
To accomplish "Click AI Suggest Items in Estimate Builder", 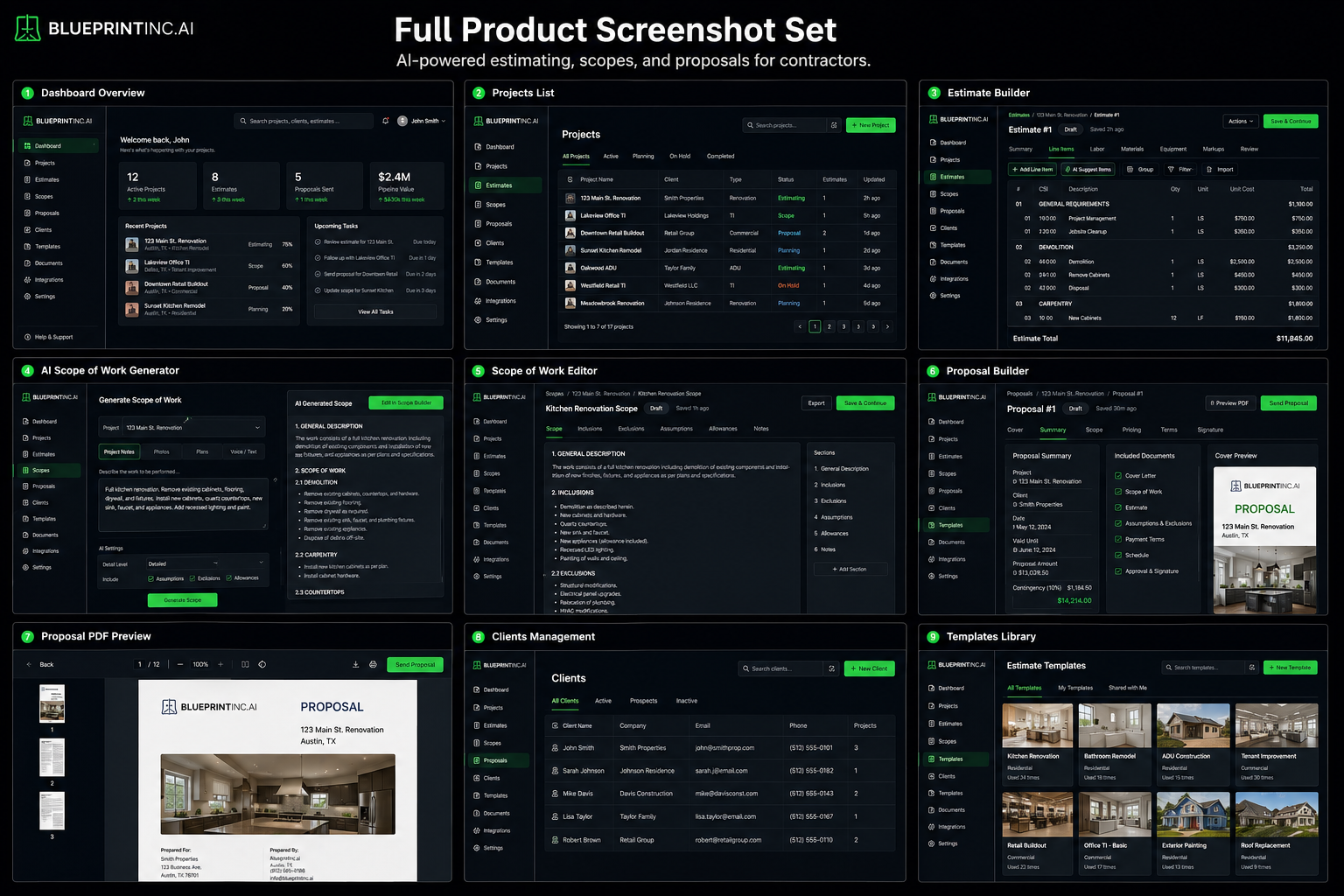I will pyautogui.click(x=1088, y=170).
